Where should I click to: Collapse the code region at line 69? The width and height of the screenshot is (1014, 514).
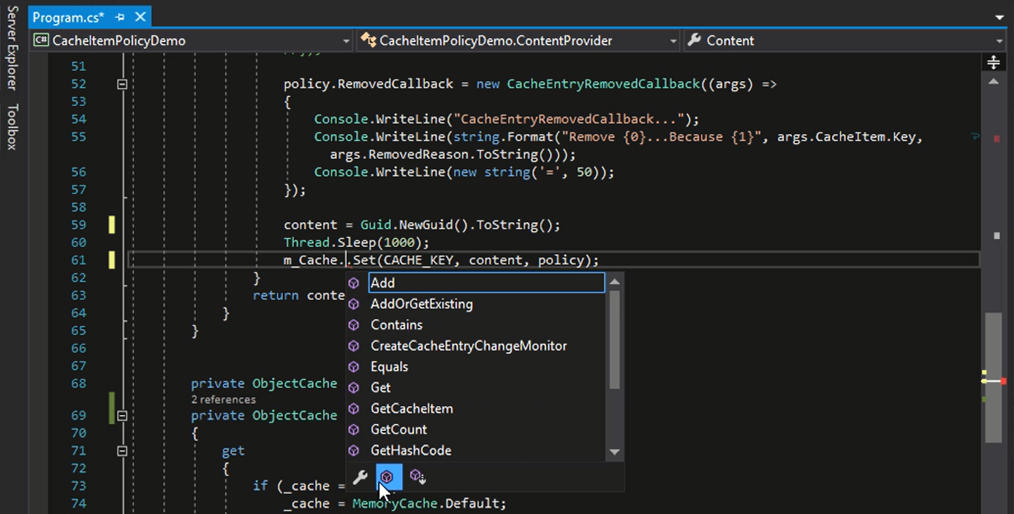[122, 416]
